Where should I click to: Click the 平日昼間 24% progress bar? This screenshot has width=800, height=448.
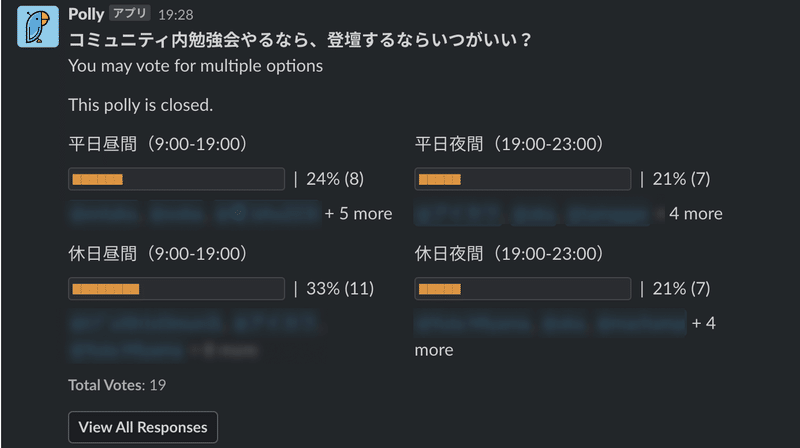coord(177,179)
